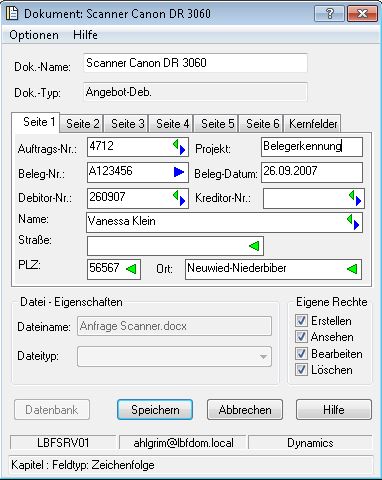Screen dimensions: 382x480
Task: Close the dialog with the red X button
Action: click(362, 14)
